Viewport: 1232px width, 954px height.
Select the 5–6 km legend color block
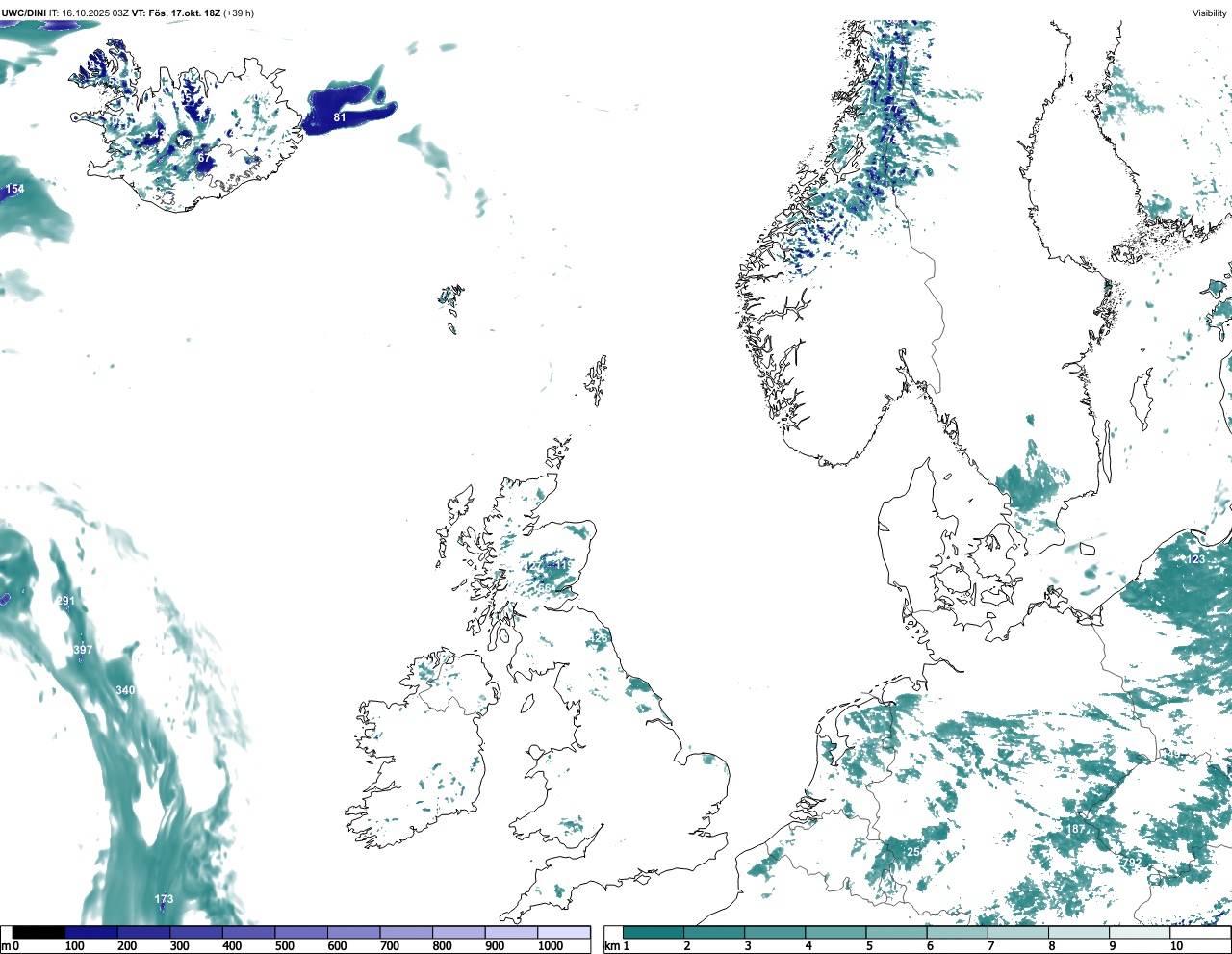(897, 933)
